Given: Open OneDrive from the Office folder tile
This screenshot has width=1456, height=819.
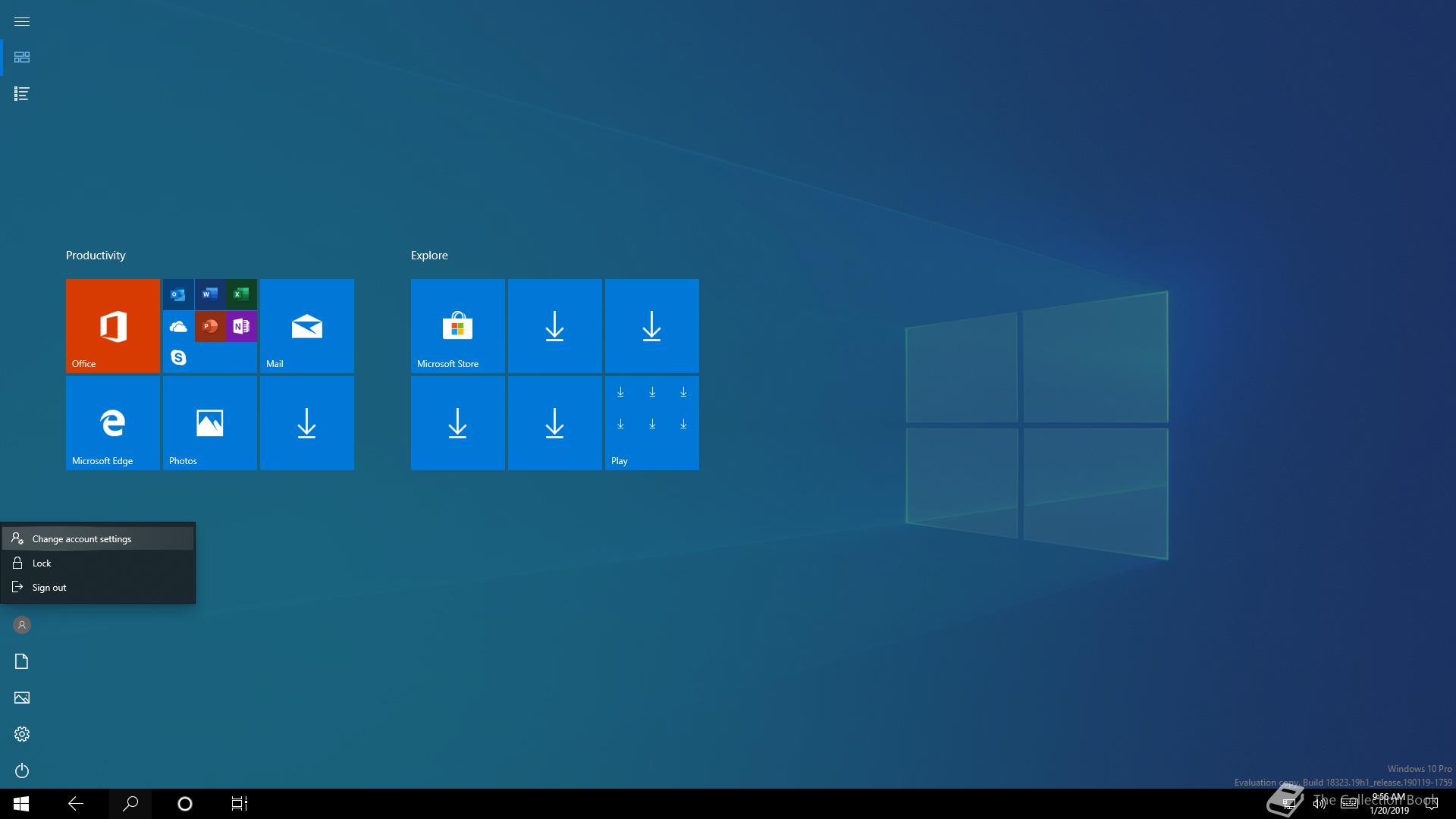Looking at the screenshot, I should [178, 326].
